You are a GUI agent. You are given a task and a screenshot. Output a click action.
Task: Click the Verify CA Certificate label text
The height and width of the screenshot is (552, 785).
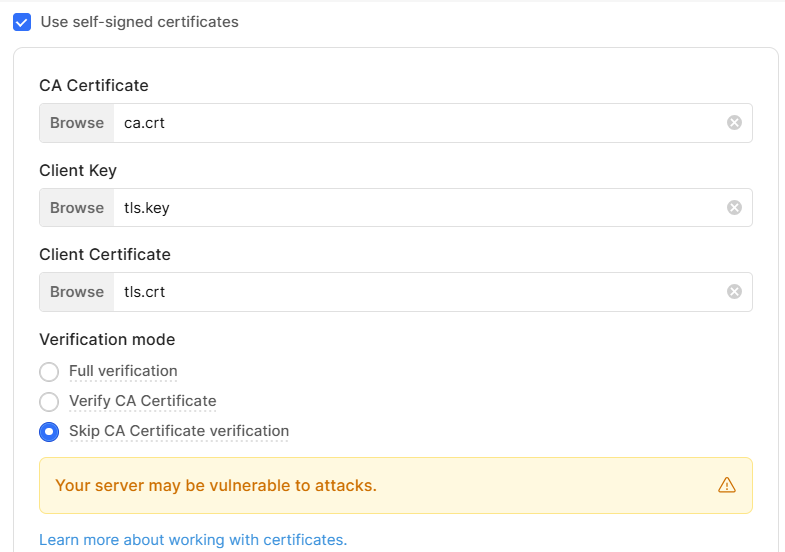pyautogui.click(x=143, y=401)
